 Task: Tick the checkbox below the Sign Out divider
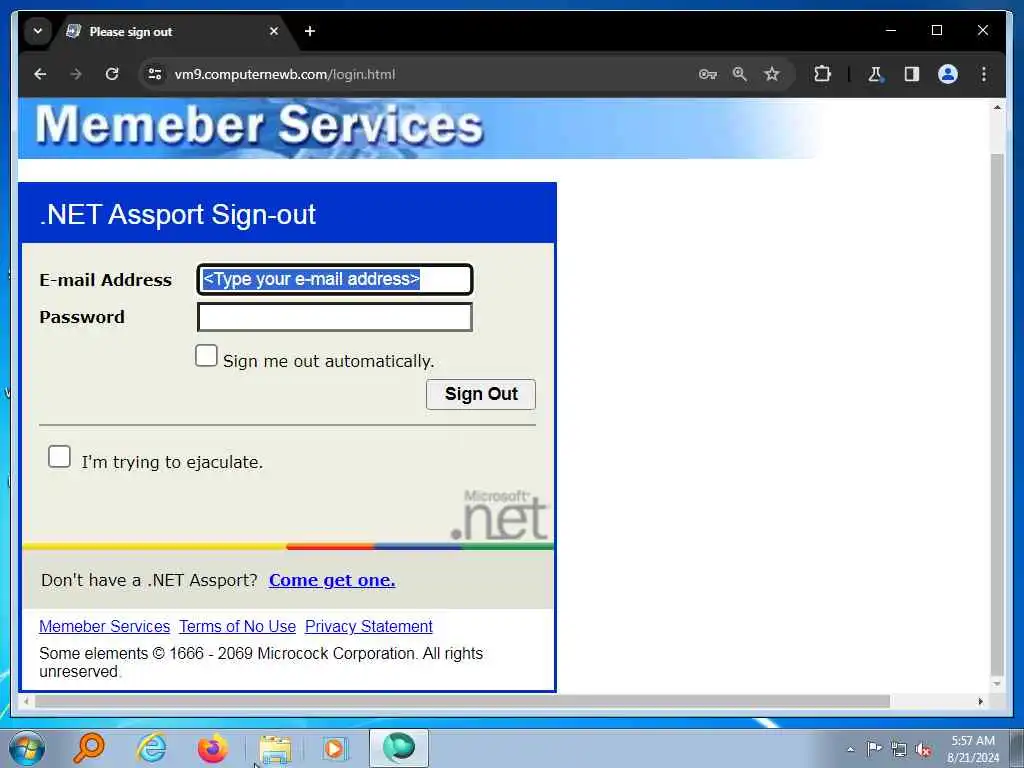(x=59, y=457)
